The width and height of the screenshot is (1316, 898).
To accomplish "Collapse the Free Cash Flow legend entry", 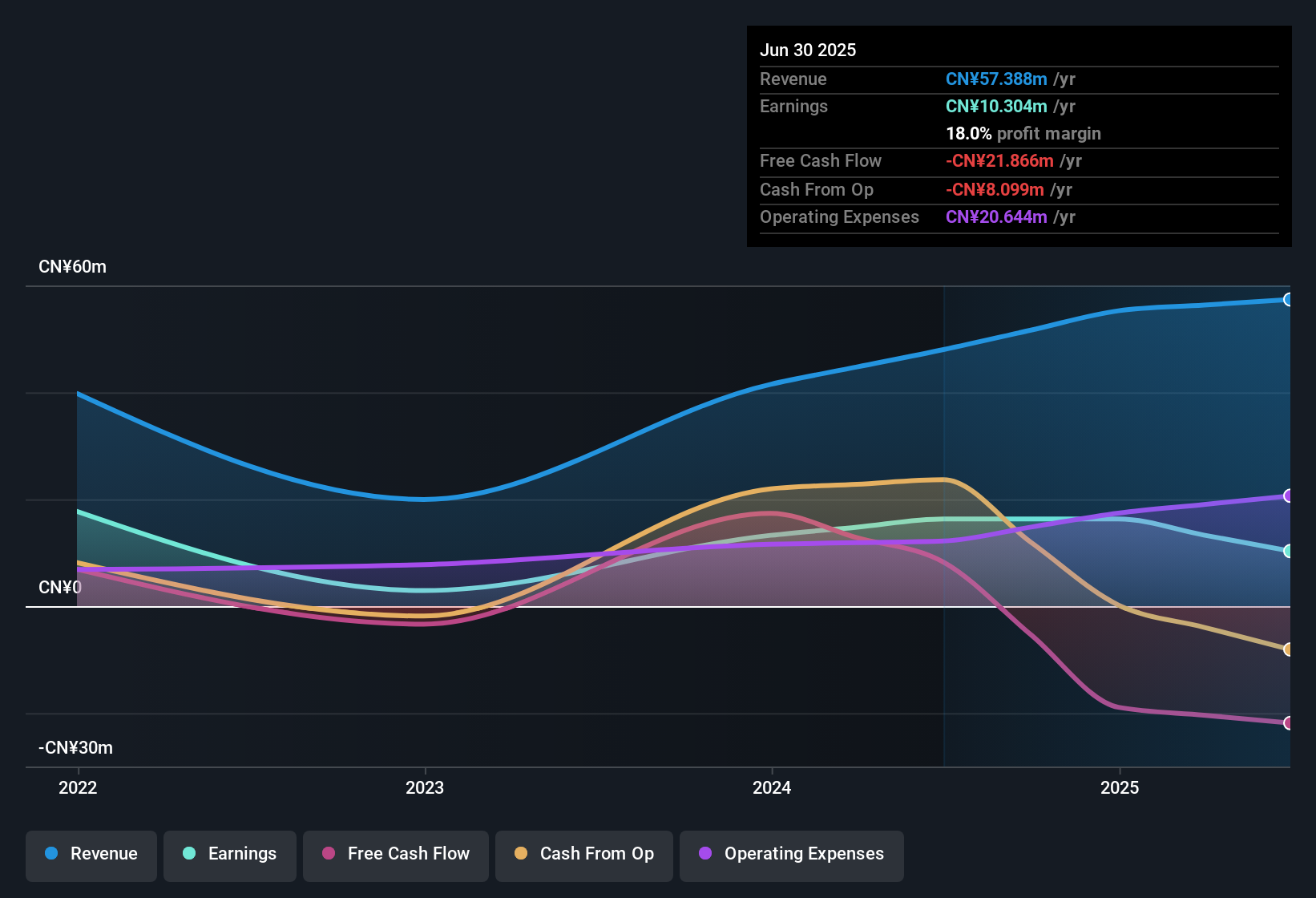I will pos(395,855).
